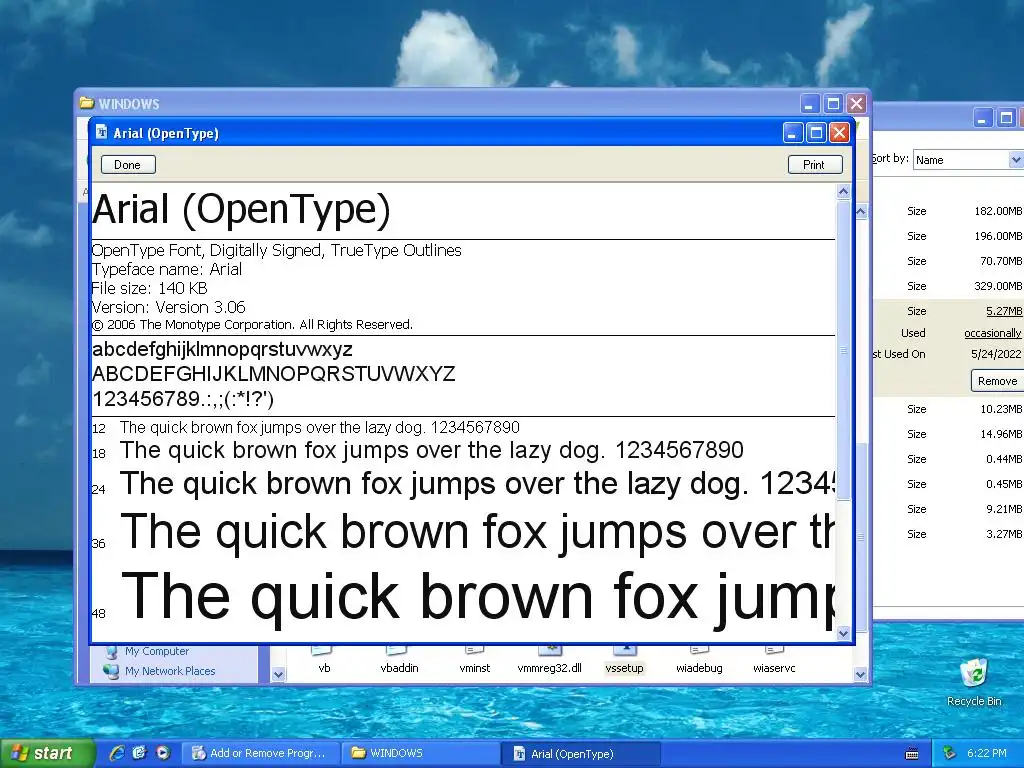Click the system tray icon beside the clock

coord(949,753)
